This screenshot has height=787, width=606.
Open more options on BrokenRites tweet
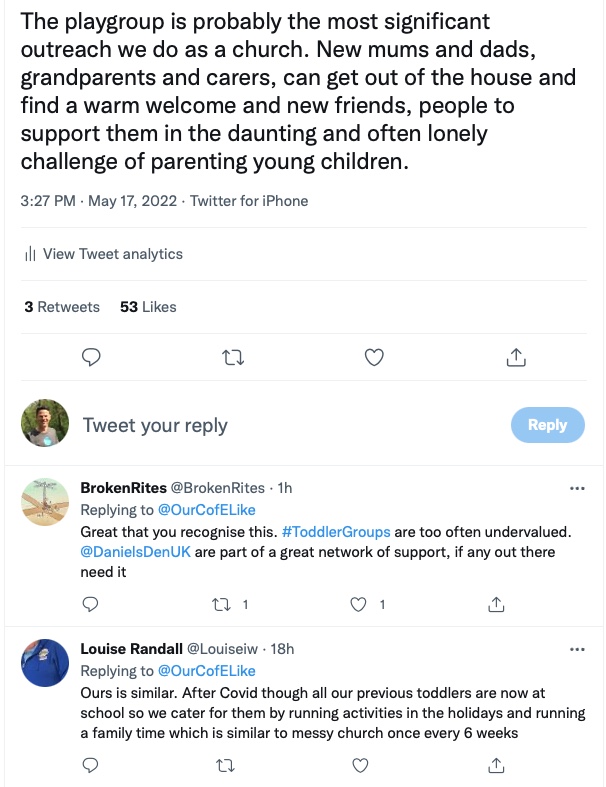(576, 488)
